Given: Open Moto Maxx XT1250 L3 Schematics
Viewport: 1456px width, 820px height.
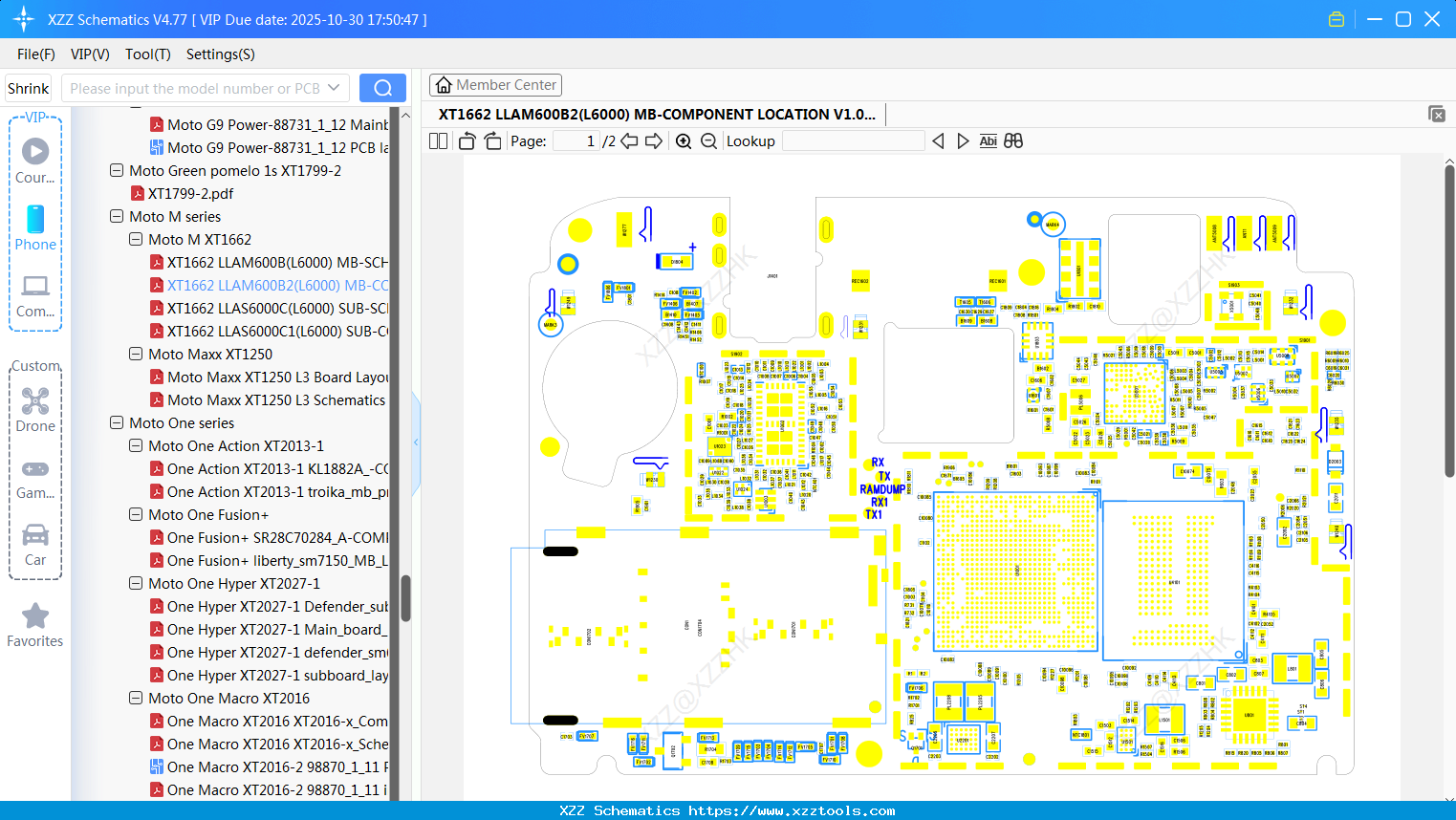Looking at the screenshot, I should click(x=268, y=400).
